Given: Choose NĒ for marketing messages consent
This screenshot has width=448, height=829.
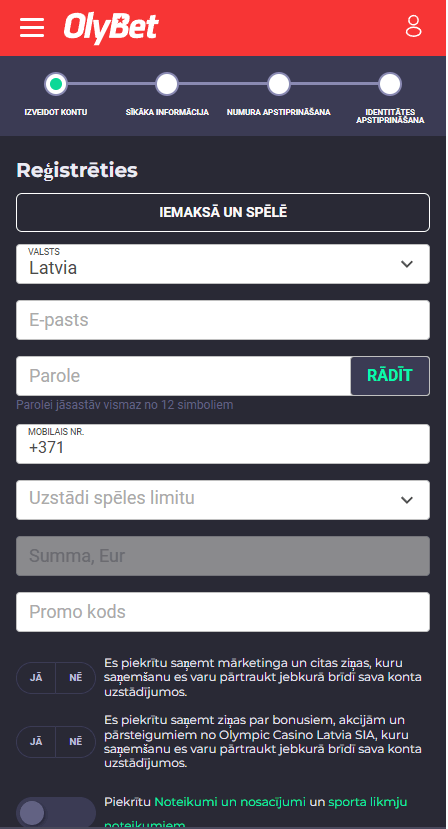Looking at the screenshot, I should tap(76, 678).
